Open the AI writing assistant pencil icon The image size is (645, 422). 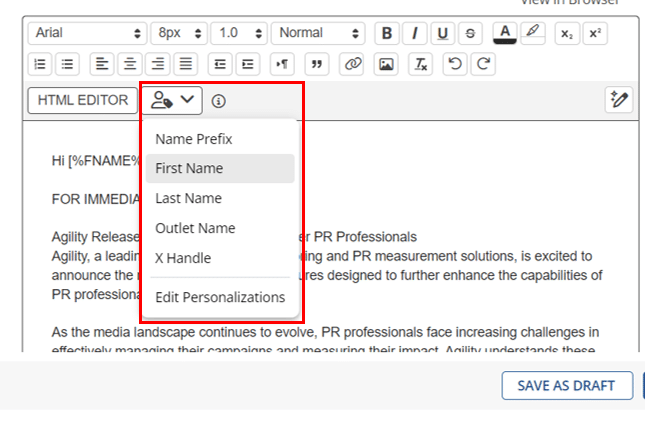(619, 100)
